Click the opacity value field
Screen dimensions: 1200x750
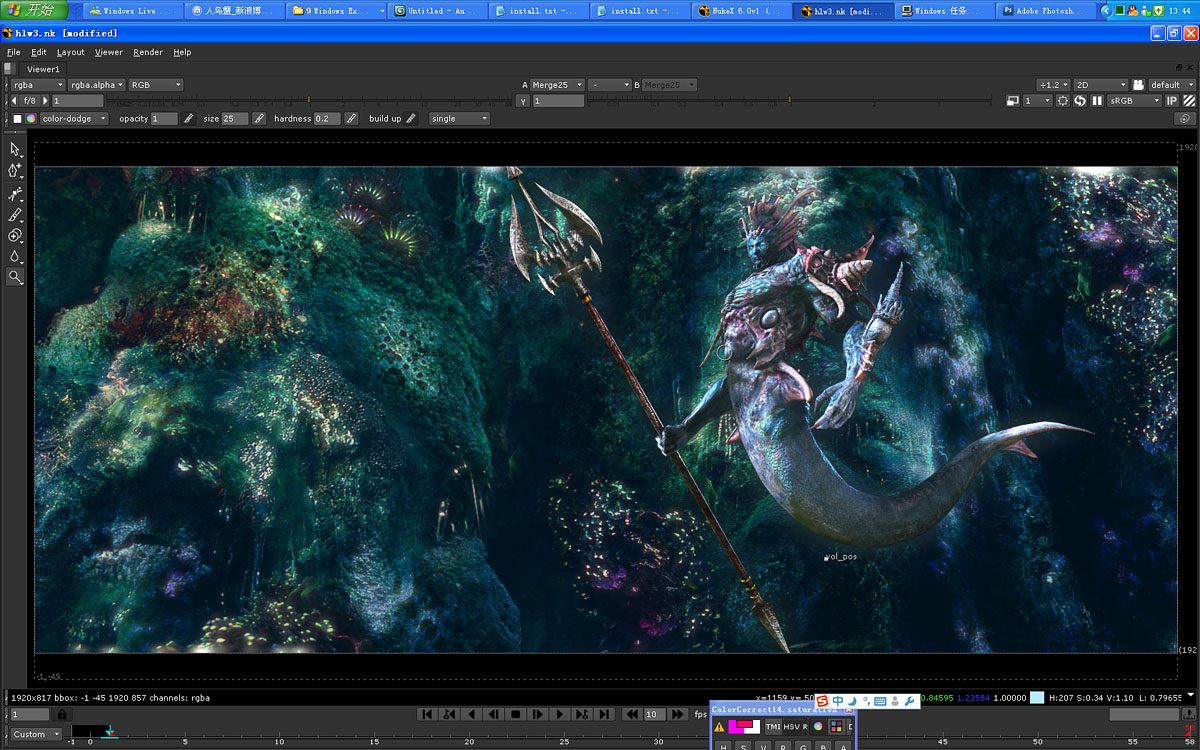coord(164,118)
